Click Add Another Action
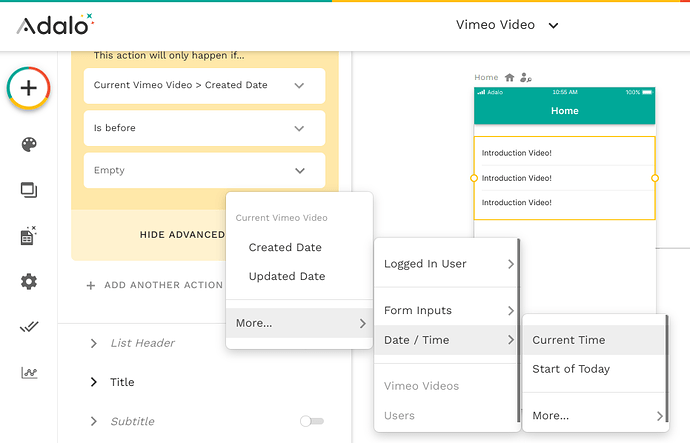 [x=155, y=285]
